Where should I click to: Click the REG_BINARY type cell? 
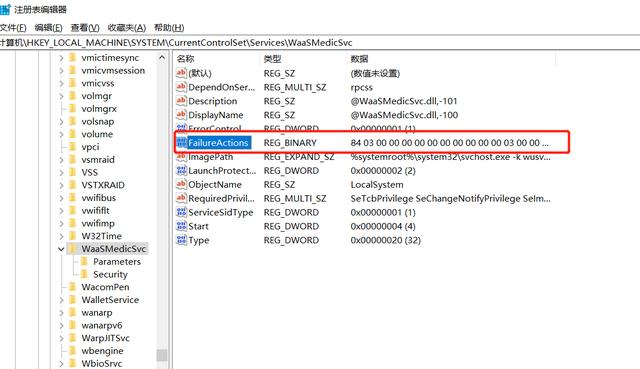click(x=290, y=143)
